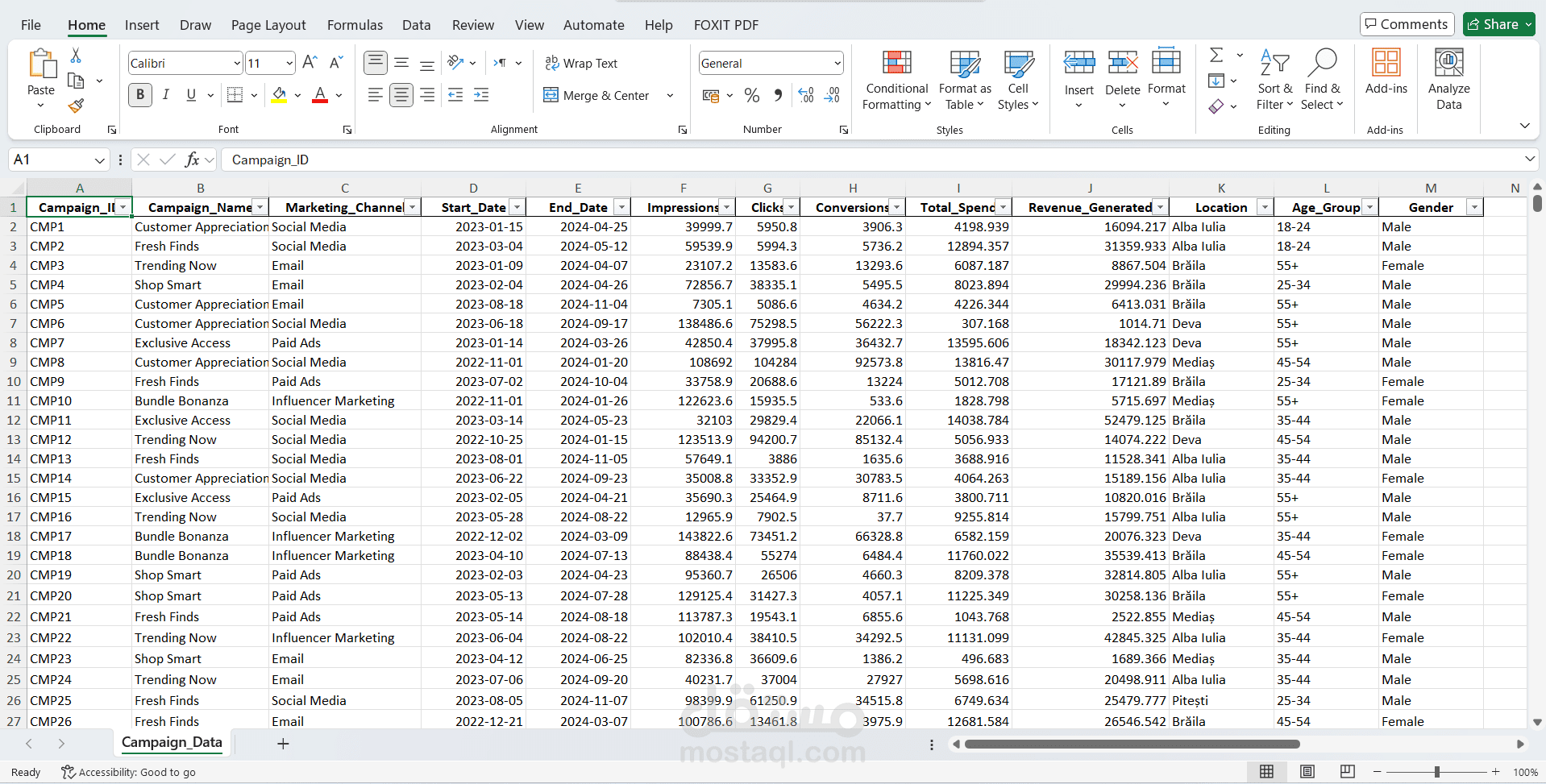
Task: Decrease decimal places
Action: [x=833, y=95]
